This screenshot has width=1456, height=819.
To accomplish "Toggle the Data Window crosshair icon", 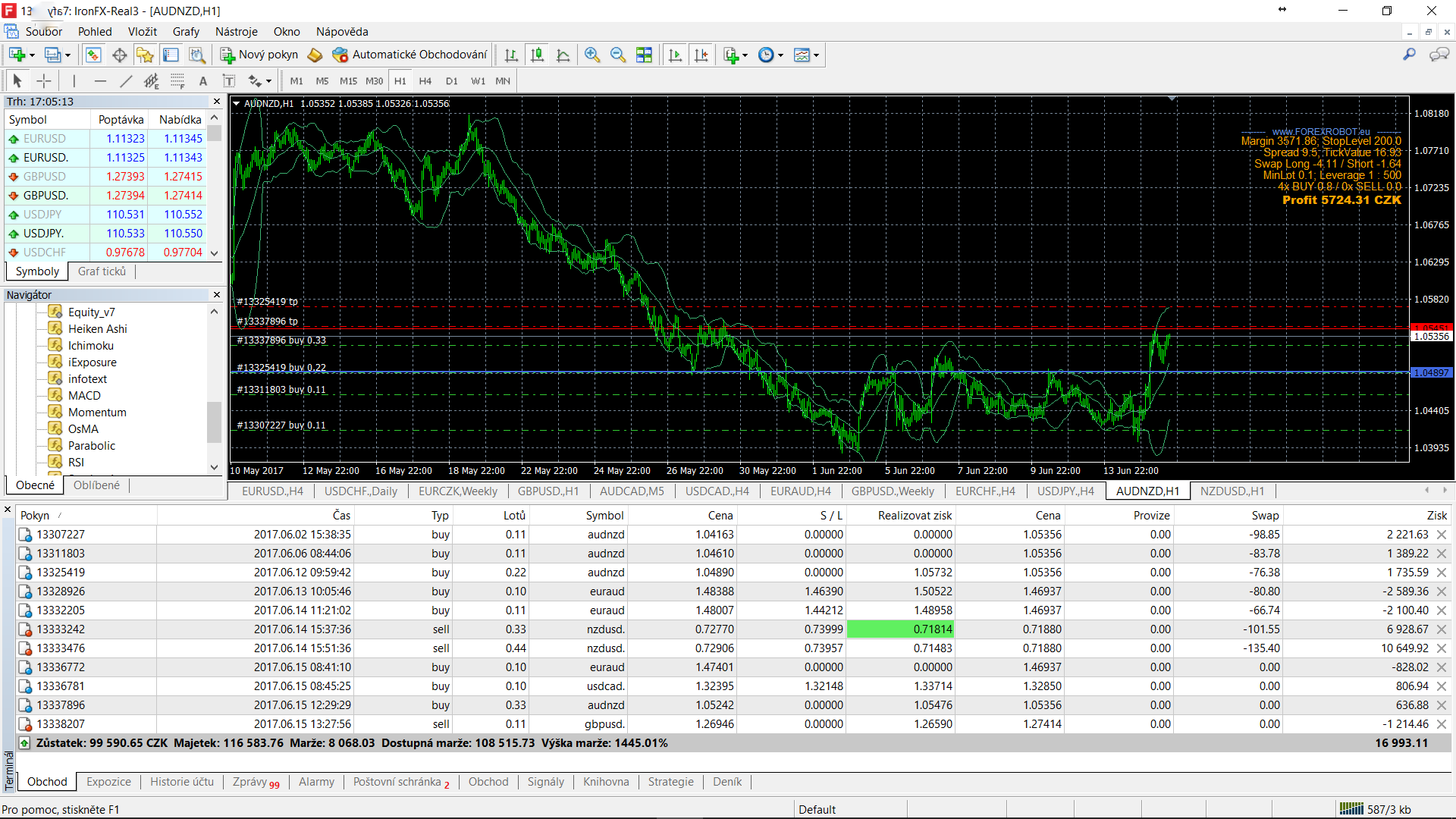I will coord(119,55).
